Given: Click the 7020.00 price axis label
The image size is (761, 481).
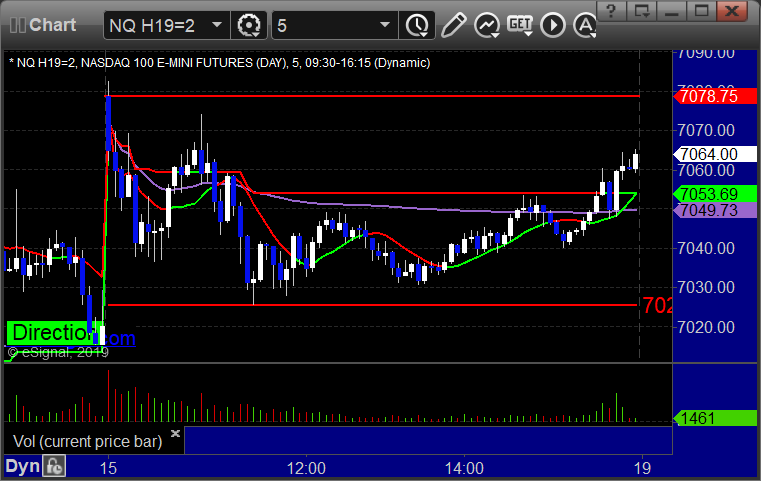Looking at the screenshot, I should 706,327.
